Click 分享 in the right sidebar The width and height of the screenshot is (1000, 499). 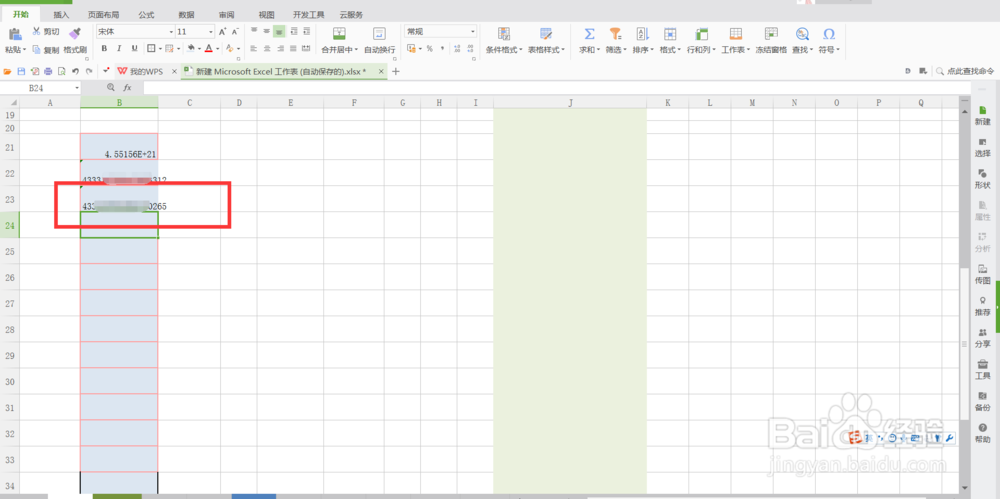point(983,338)
